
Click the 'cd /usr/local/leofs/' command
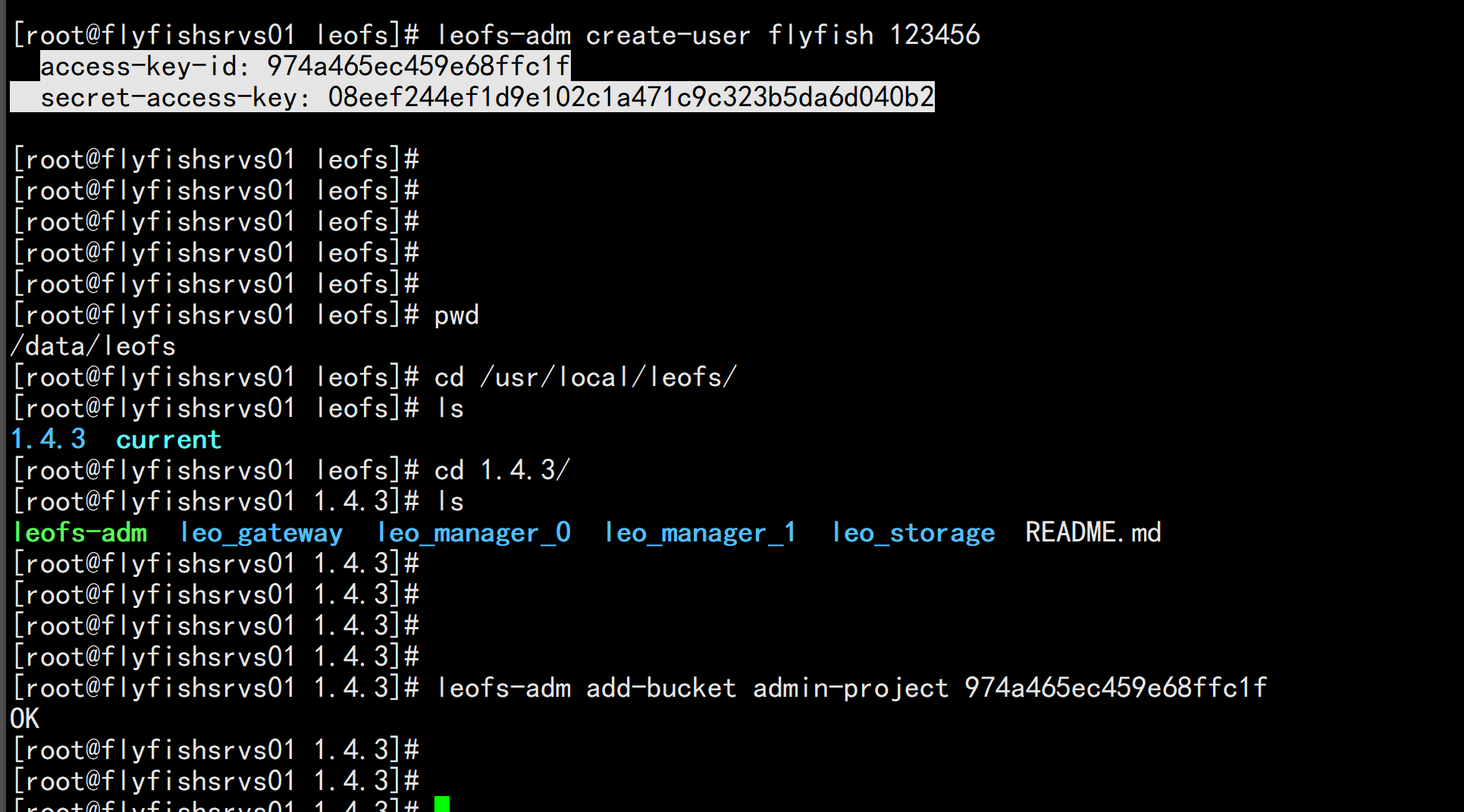[585, 378]
